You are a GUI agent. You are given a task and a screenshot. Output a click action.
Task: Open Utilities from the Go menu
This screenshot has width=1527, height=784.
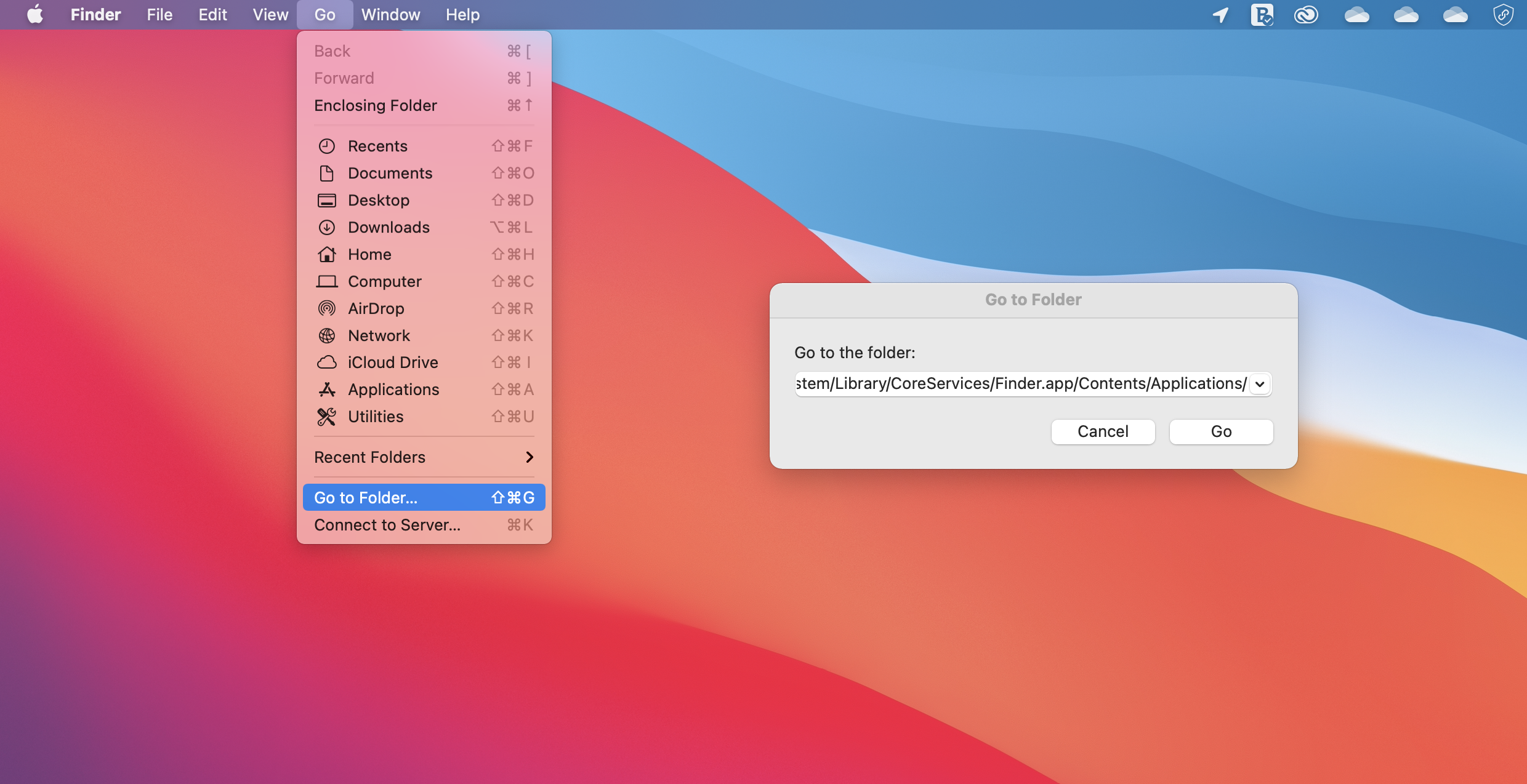pos(376,417)
